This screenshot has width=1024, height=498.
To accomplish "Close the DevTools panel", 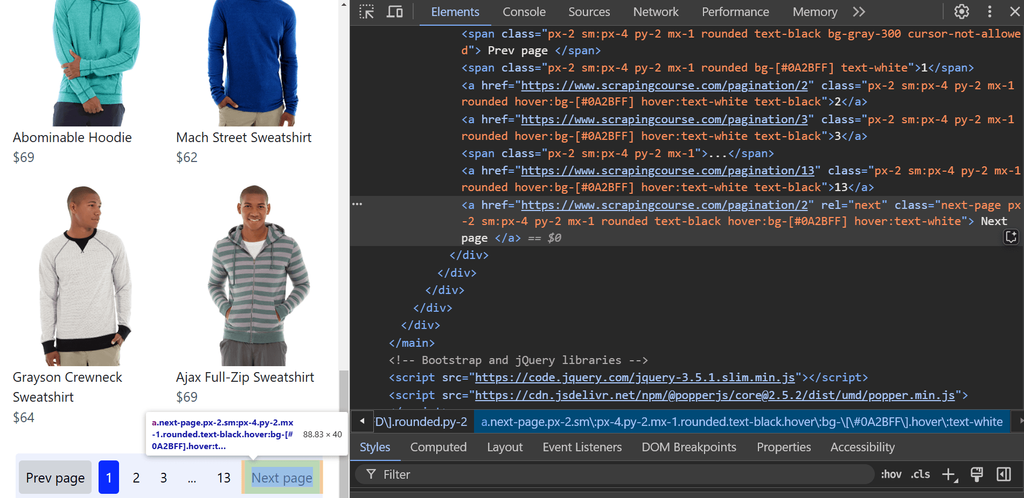I will (x=1014, y=12).
